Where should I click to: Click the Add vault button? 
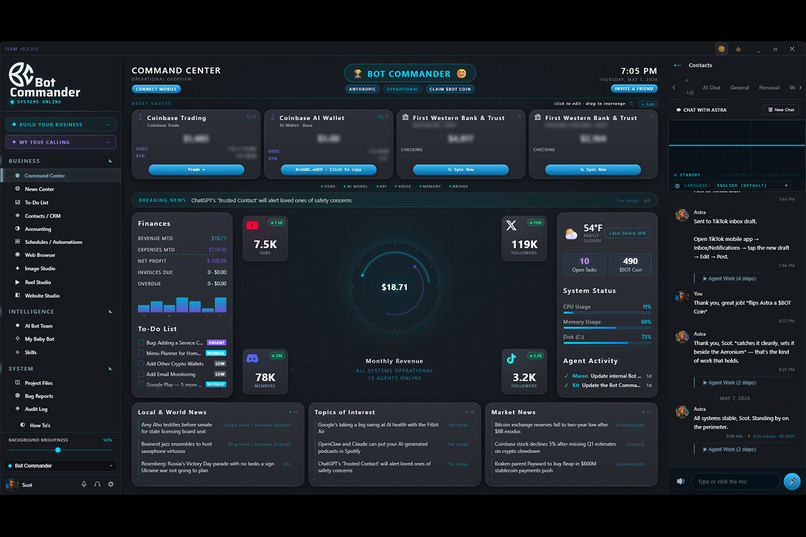coord(648,104)
